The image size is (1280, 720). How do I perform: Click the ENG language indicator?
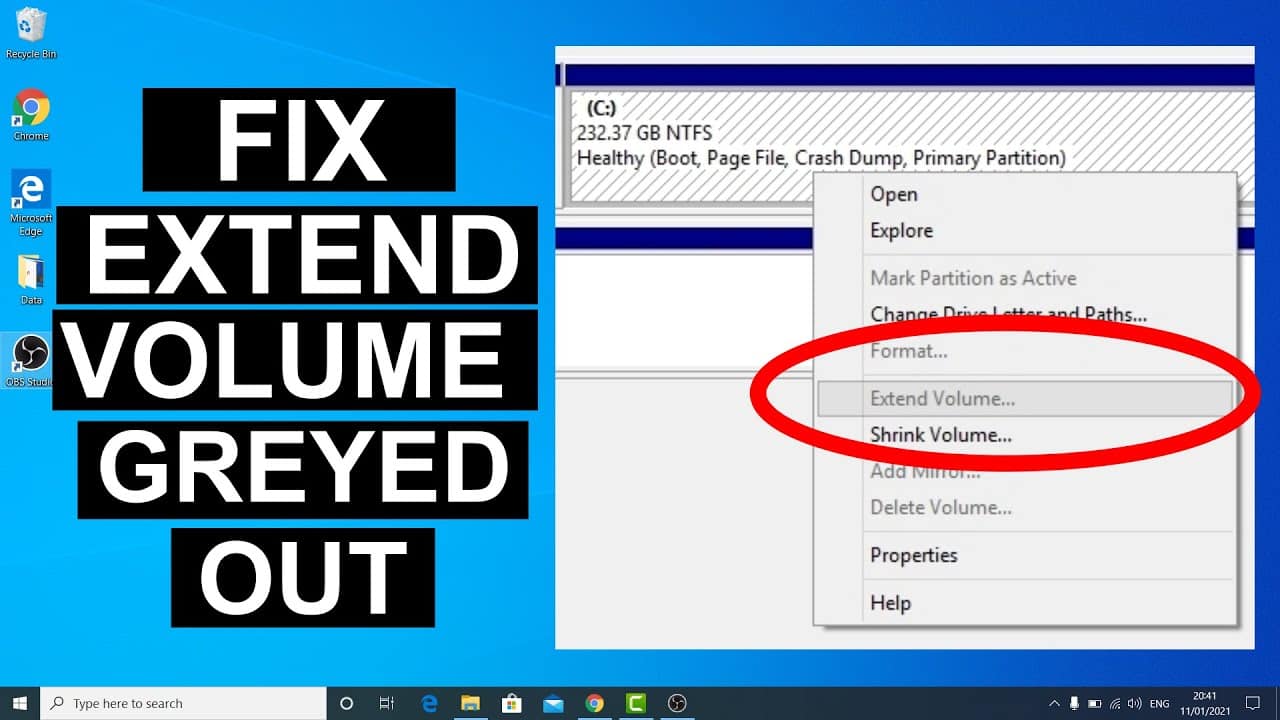pos(1160,703)
